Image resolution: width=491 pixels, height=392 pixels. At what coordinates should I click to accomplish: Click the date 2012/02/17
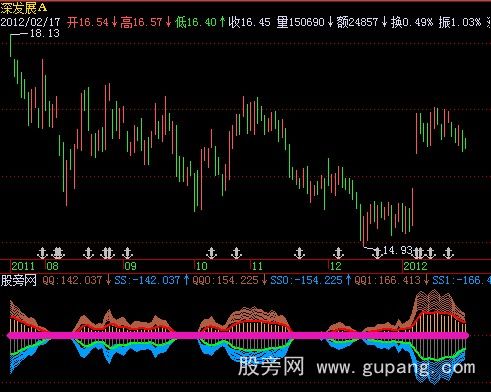30,22
